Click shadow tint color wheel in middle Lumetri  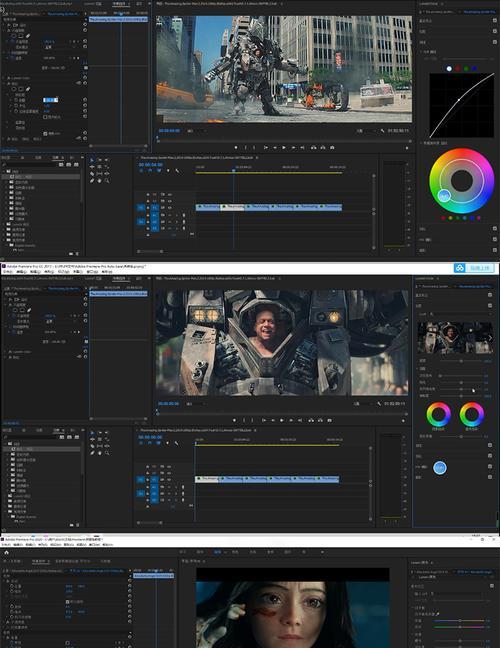click(438, 414)
